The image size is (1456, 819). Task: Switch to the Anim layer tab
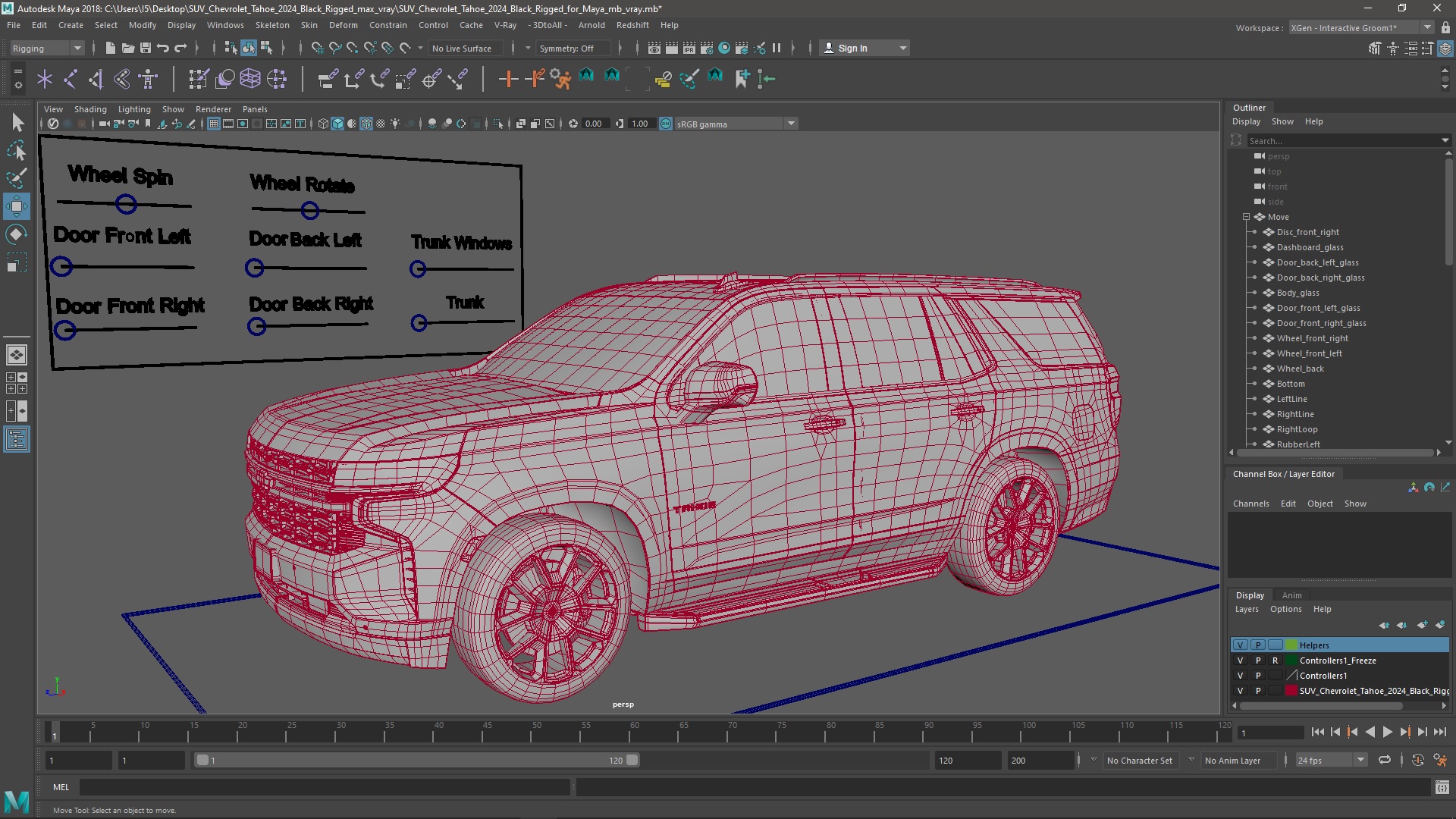[x=1291, y=595]
